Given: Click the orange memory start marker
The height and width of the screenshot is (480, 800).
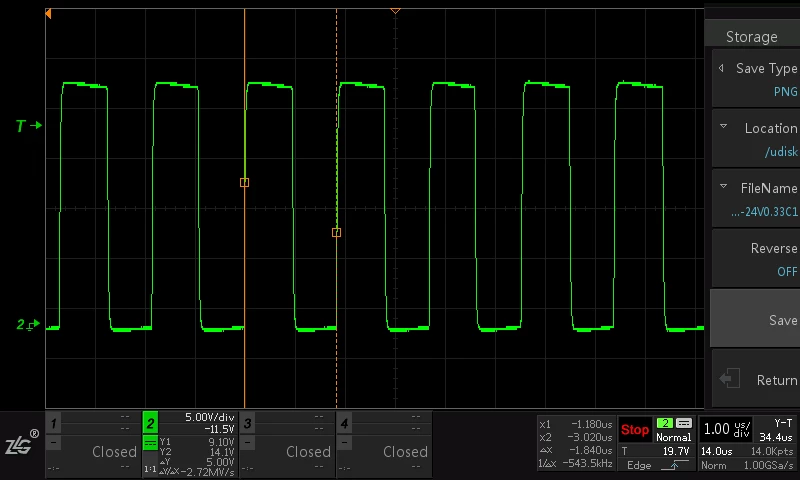Looking at the screenshot, I should coord(48,14).
